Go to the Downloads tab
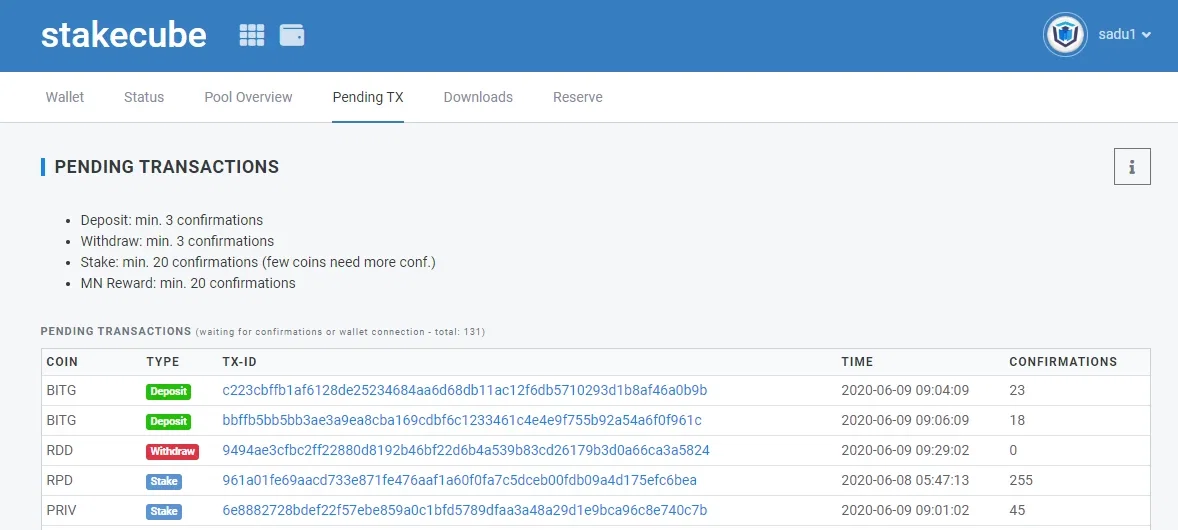This screenshot has width=1178, height=530. (x=479, y=97)
